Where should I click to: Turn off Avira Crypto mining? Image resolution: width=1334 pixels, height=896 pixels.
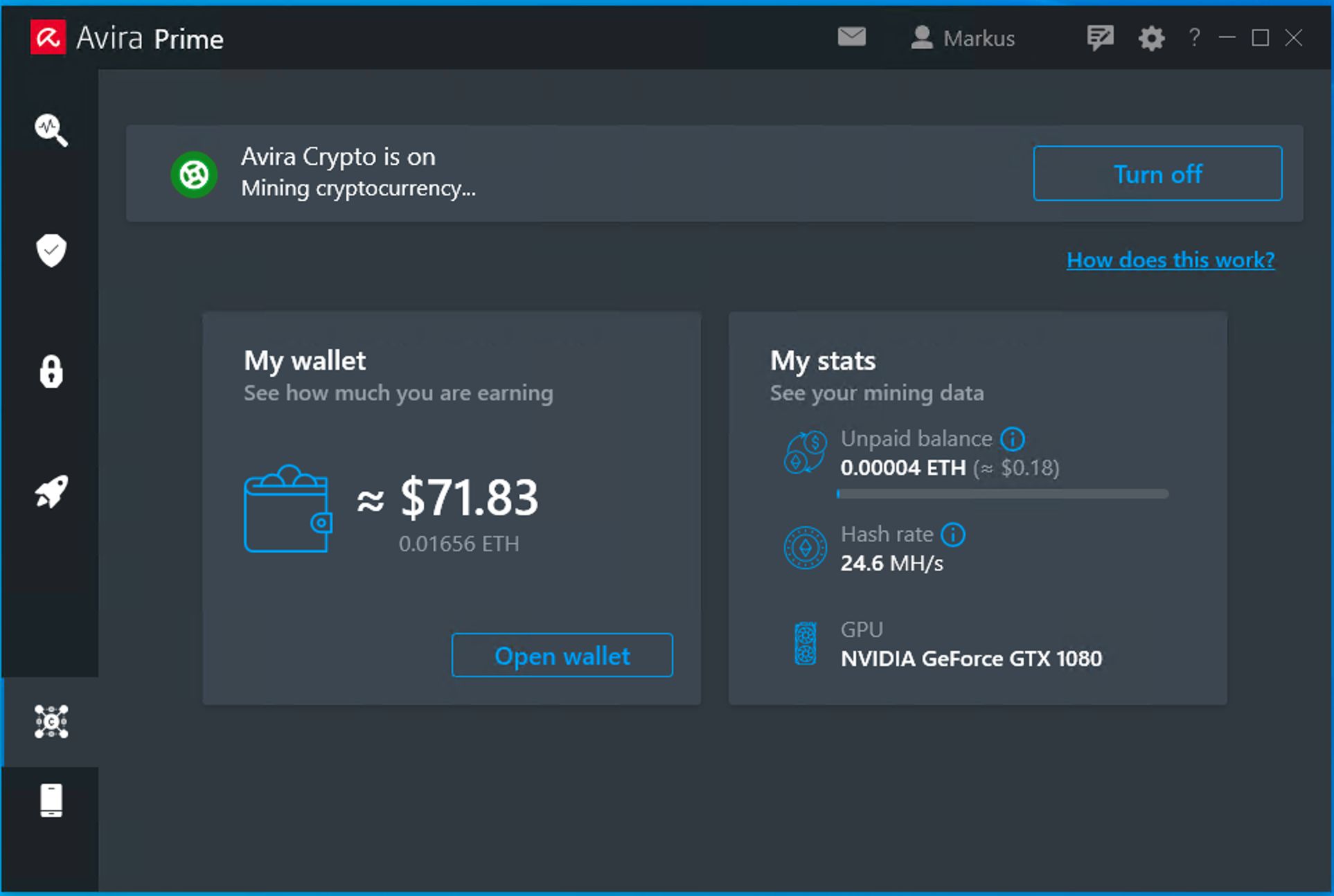1157,174
